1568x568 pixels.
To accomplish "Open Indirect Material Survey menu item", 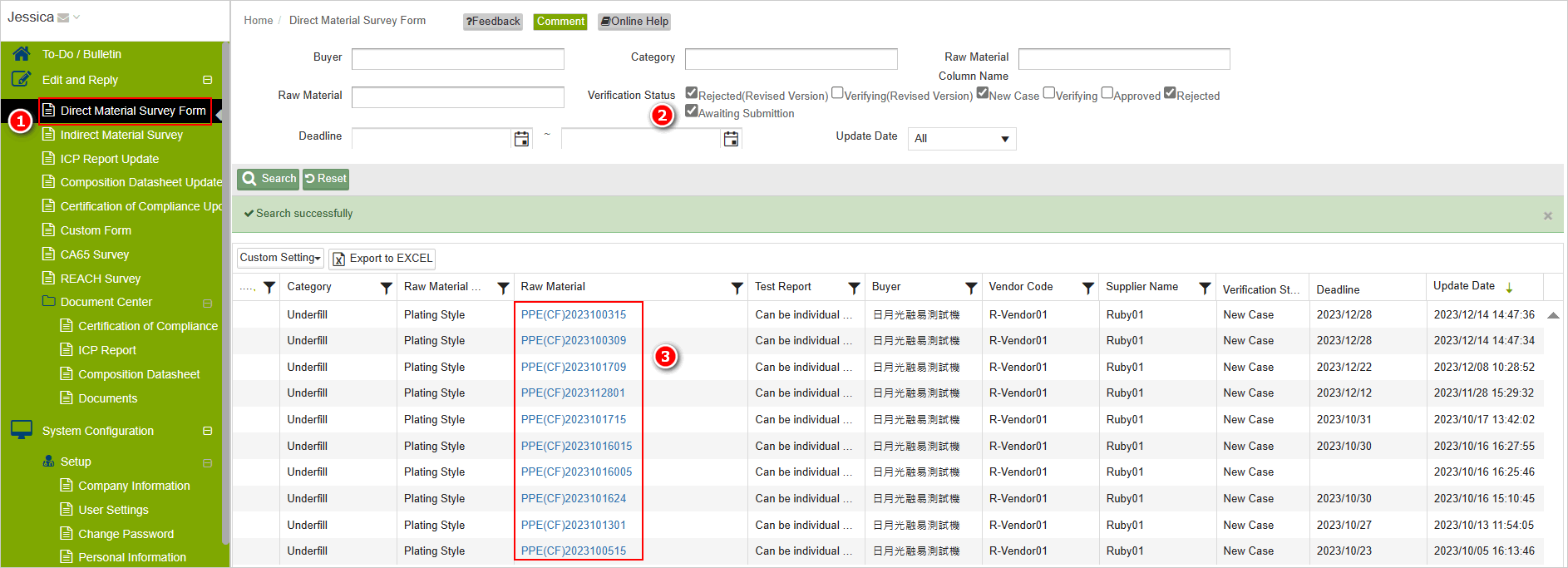I will pos(121,135).
